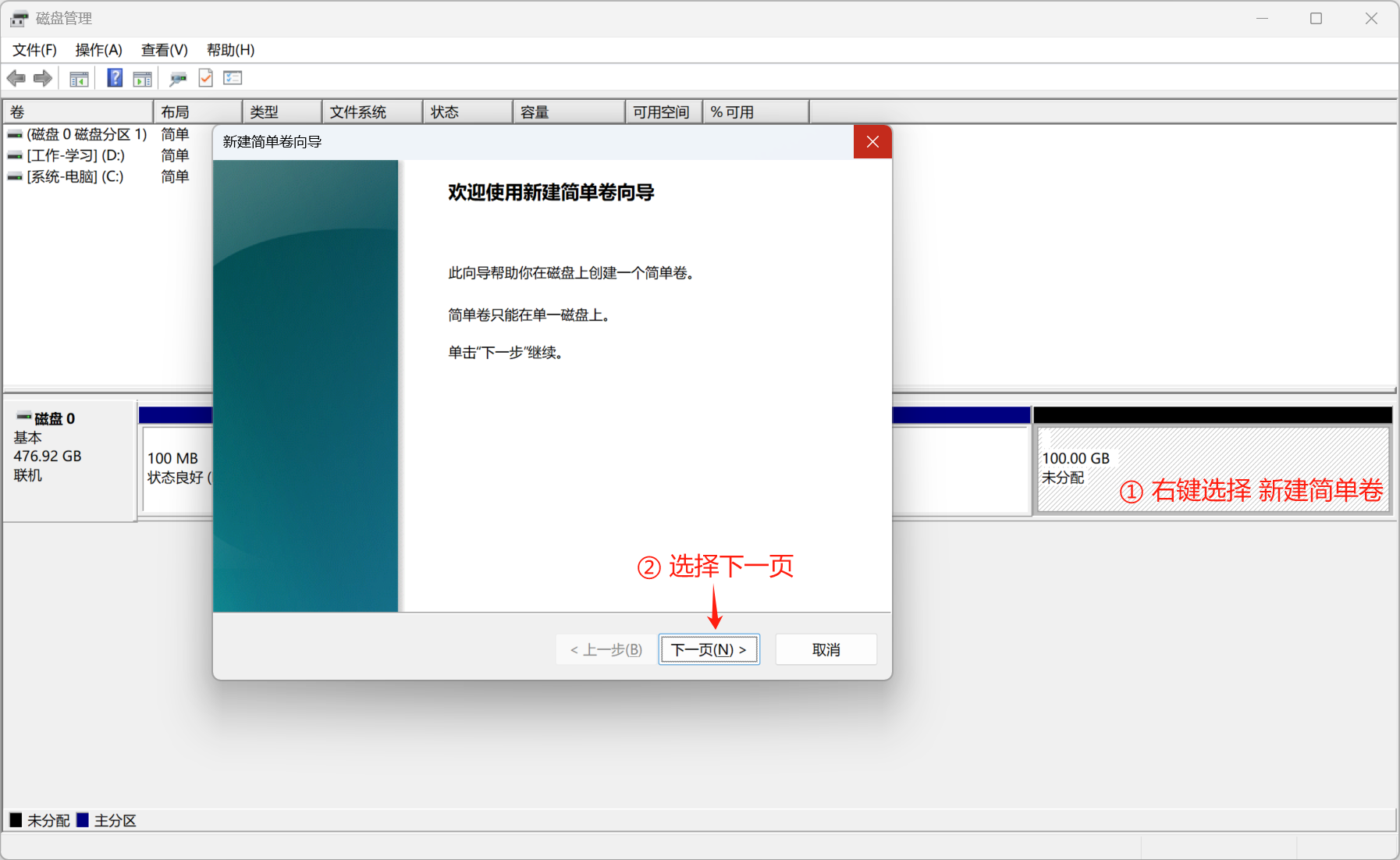This screenshot has width=1400, height=860.
Task: Sort by the 容量 column header
Action: tap(569, 112)
